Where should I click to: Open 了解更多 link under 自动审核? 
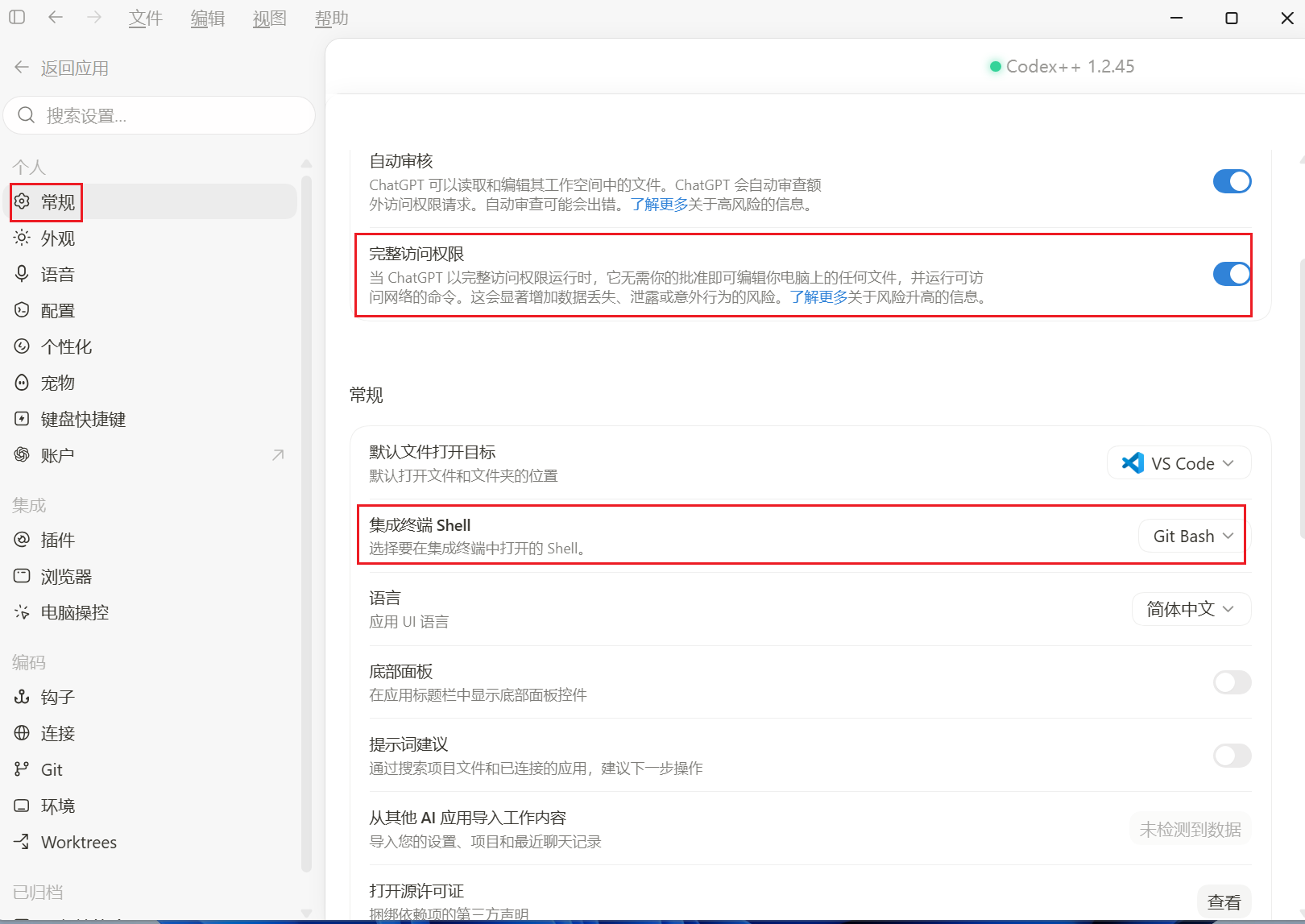coord(659,205)
